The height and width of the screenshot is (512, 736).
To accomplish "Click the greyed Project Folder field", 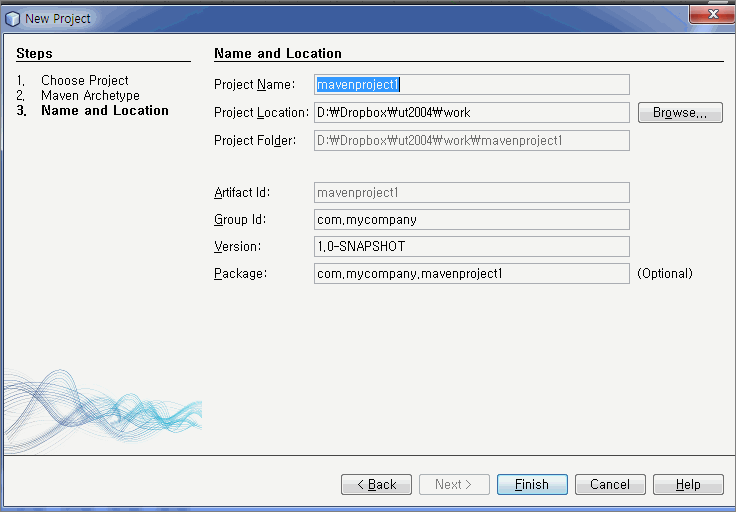I will coord(472,141).
